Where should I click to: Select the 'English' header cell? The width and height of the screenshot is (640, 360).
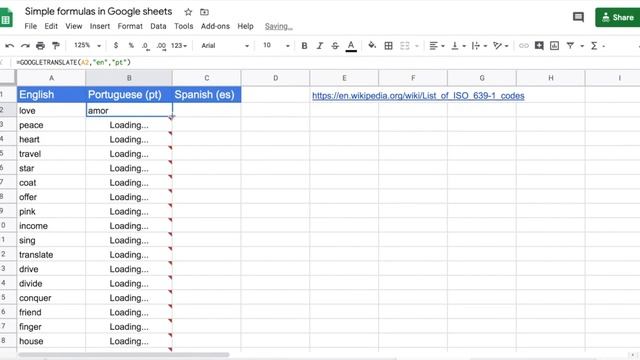pos(51,95)
